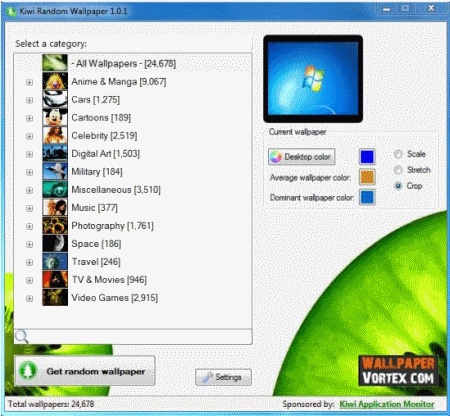
Task: Click the Travel category thumbnail icon
Action: [x=55, y=261]
